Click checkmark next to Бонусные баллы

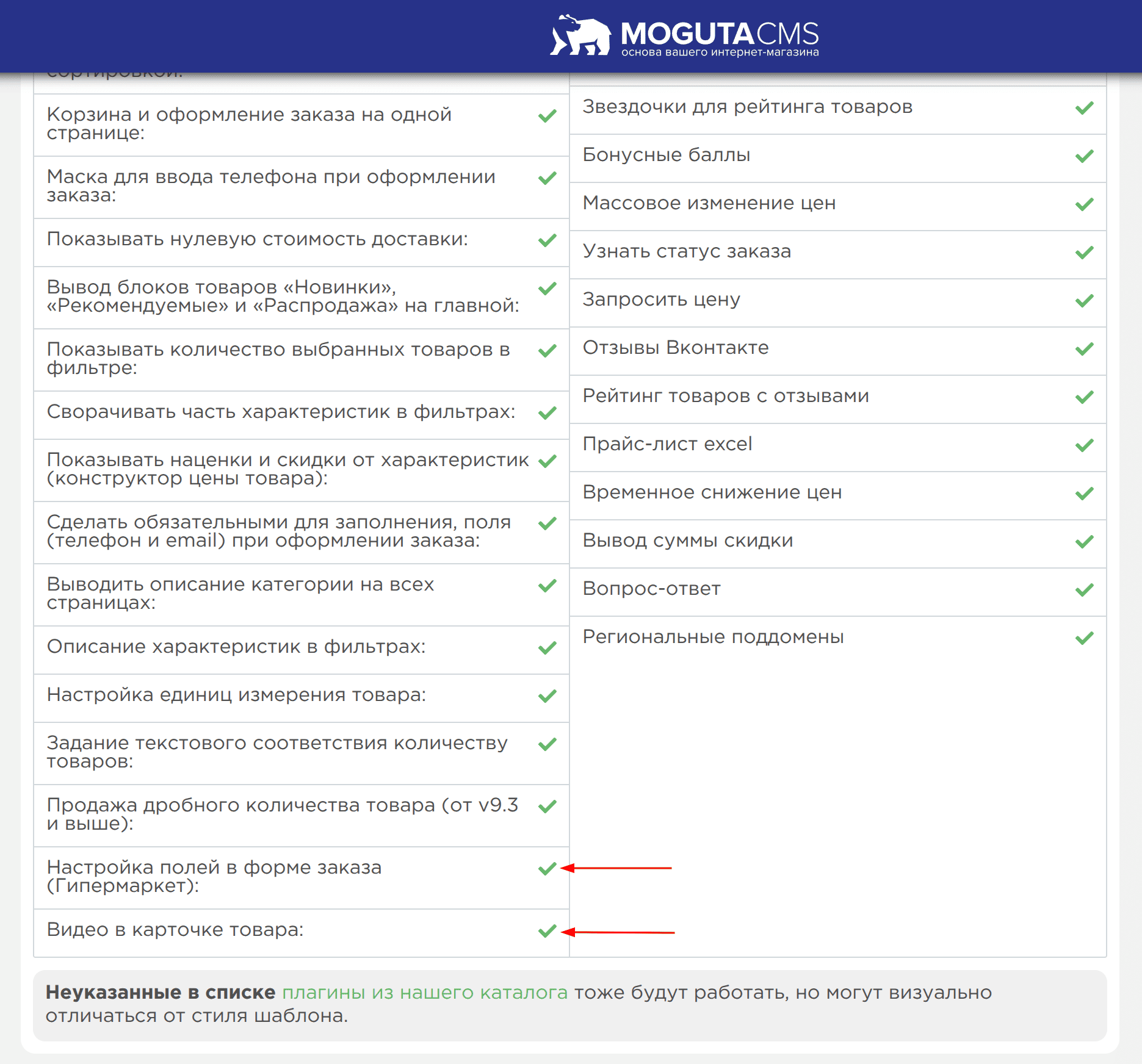point(1084,156)
